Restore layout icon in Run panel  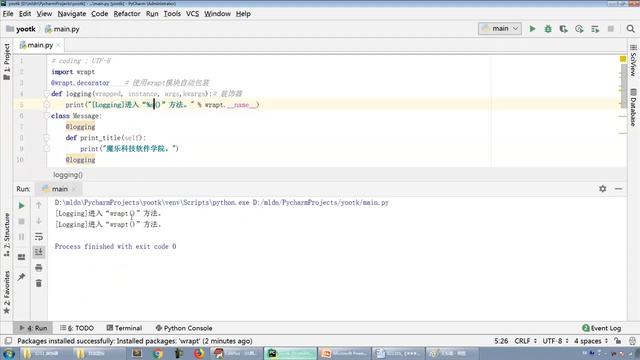pos(22,257)
